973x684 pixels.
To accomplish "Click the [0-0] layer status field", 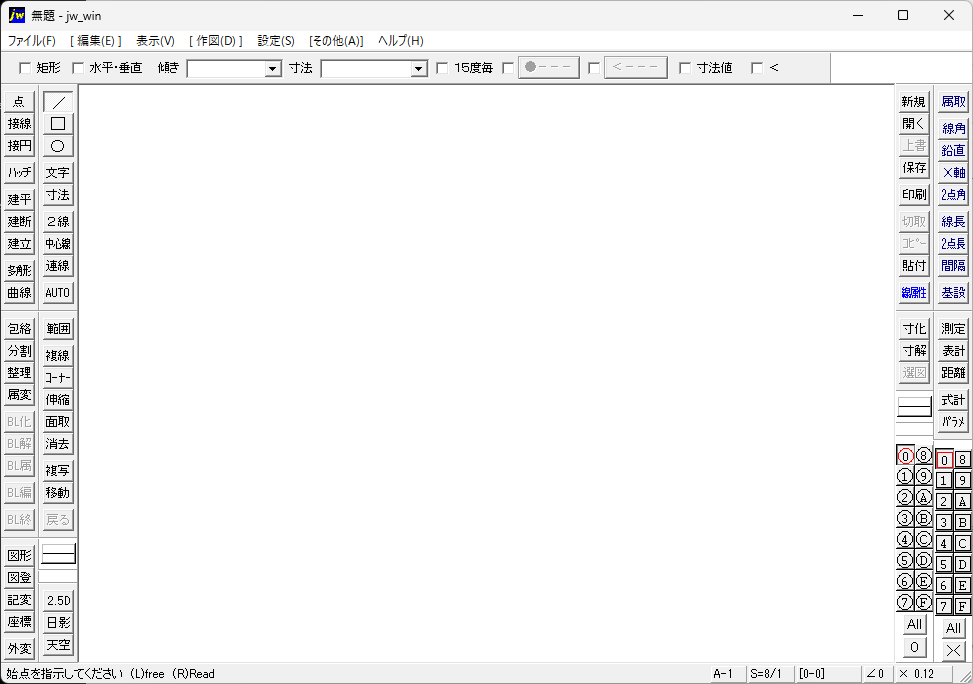I will 828,674.
